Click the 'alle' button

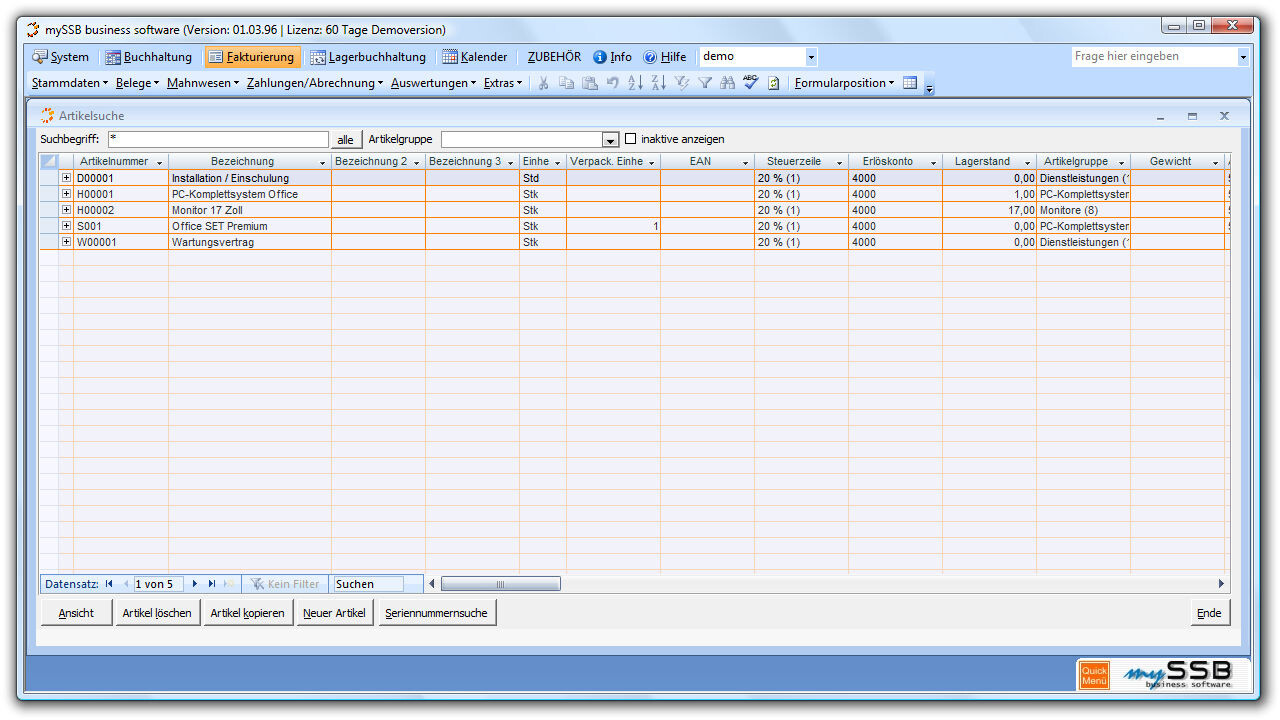tap(345, 140)
